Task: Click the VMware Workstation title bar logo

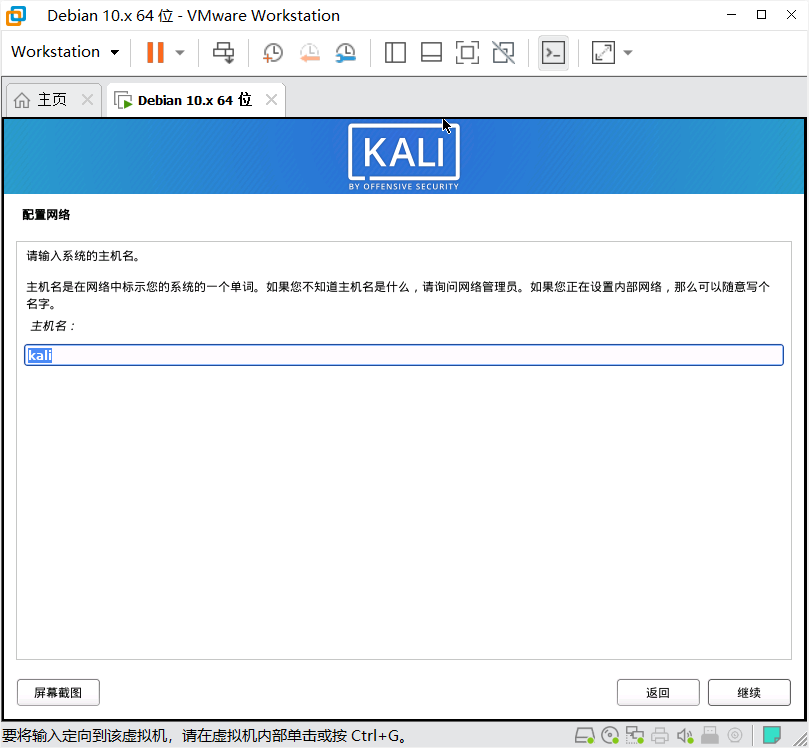Action: pyautogui.click(x=15, y=15)
